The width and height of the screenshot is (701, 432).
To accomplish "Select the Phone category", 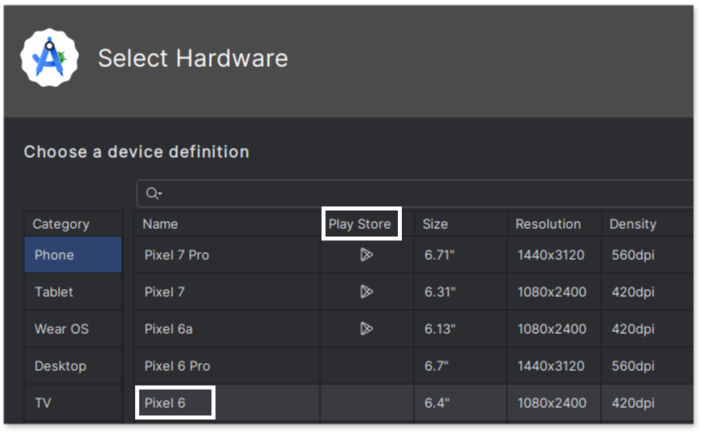I will pos(54,255).
